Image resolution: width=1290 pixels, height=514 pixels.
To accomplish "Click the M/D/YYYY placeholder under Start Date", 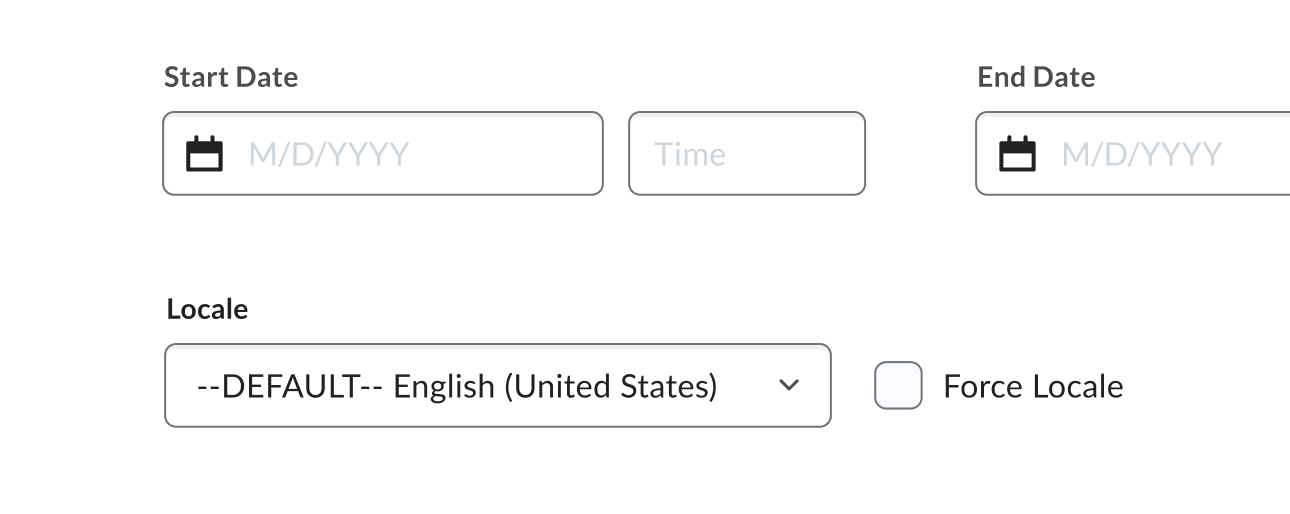I will pos(329,154).
